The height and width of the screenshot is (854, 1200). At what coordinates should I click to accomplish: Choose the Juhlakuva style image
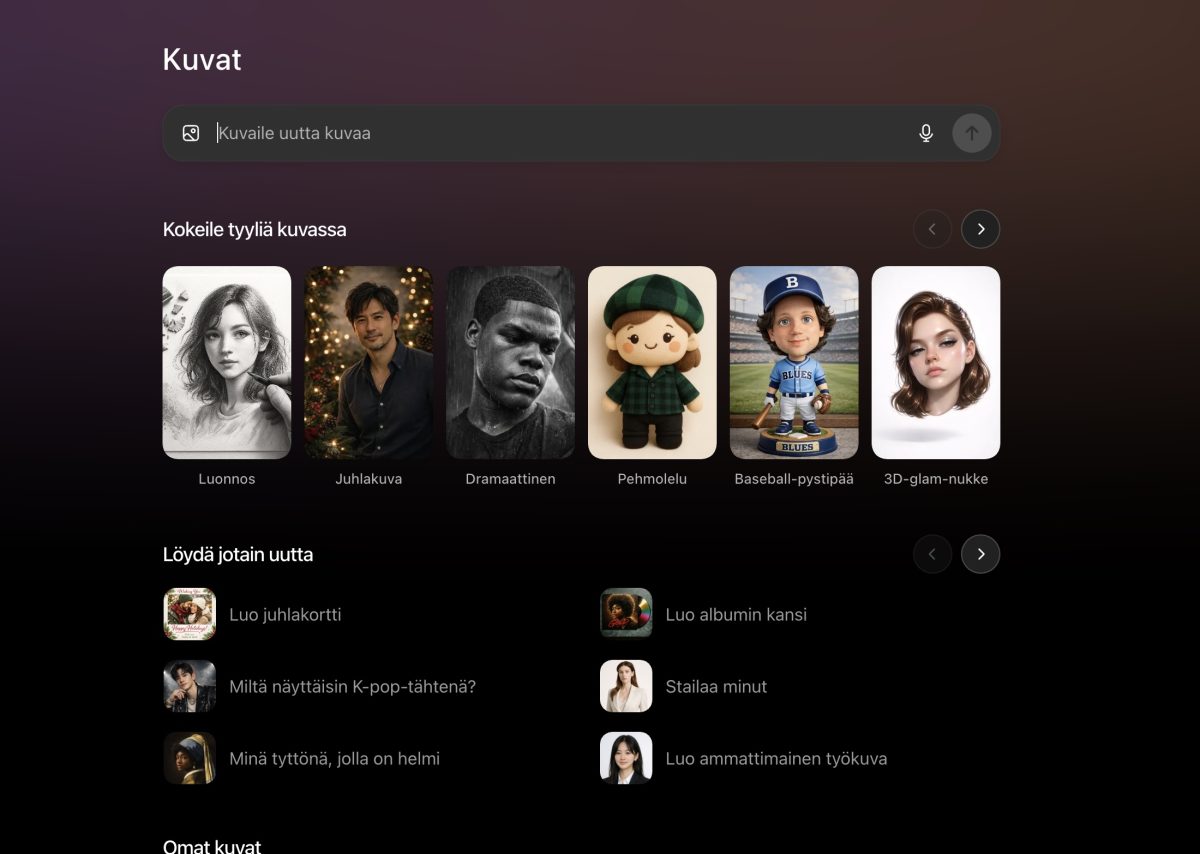coord(369,362)
